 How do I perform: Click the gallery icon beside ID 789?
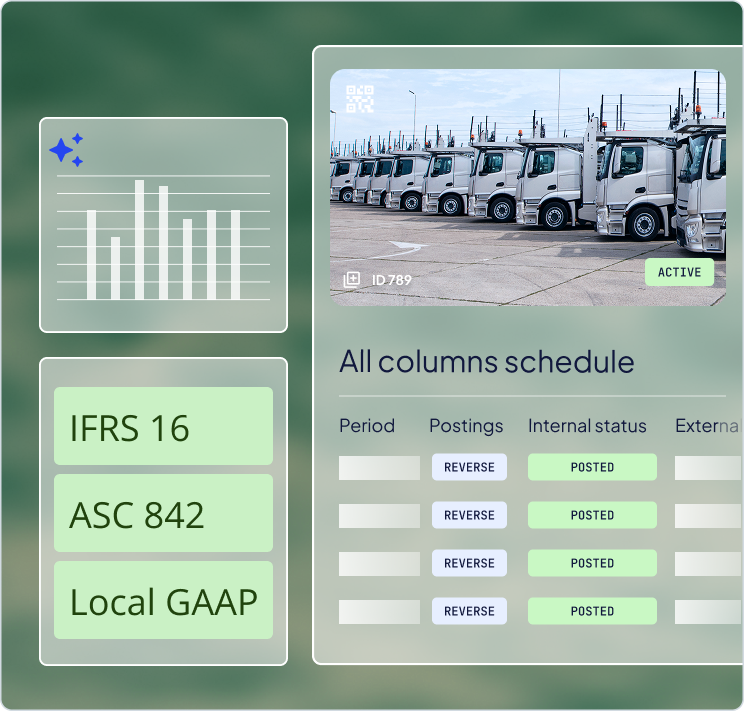(352, 280)
